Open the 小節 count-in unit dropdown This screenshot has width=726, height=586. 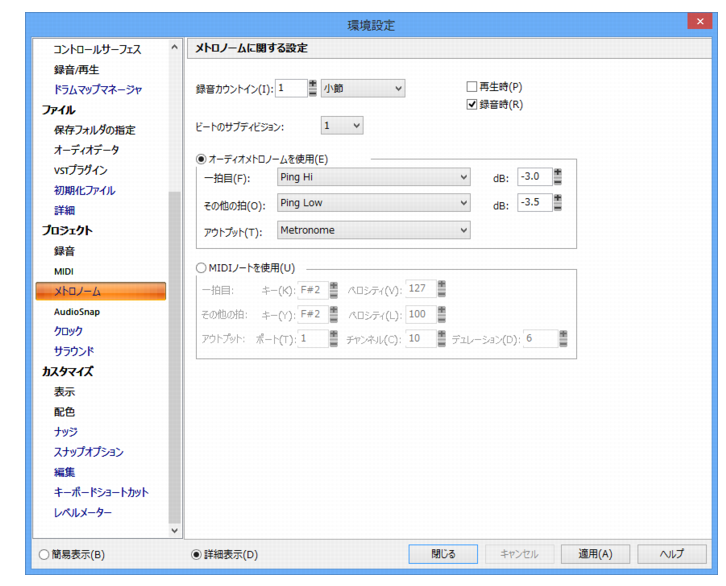click(363, 88)
